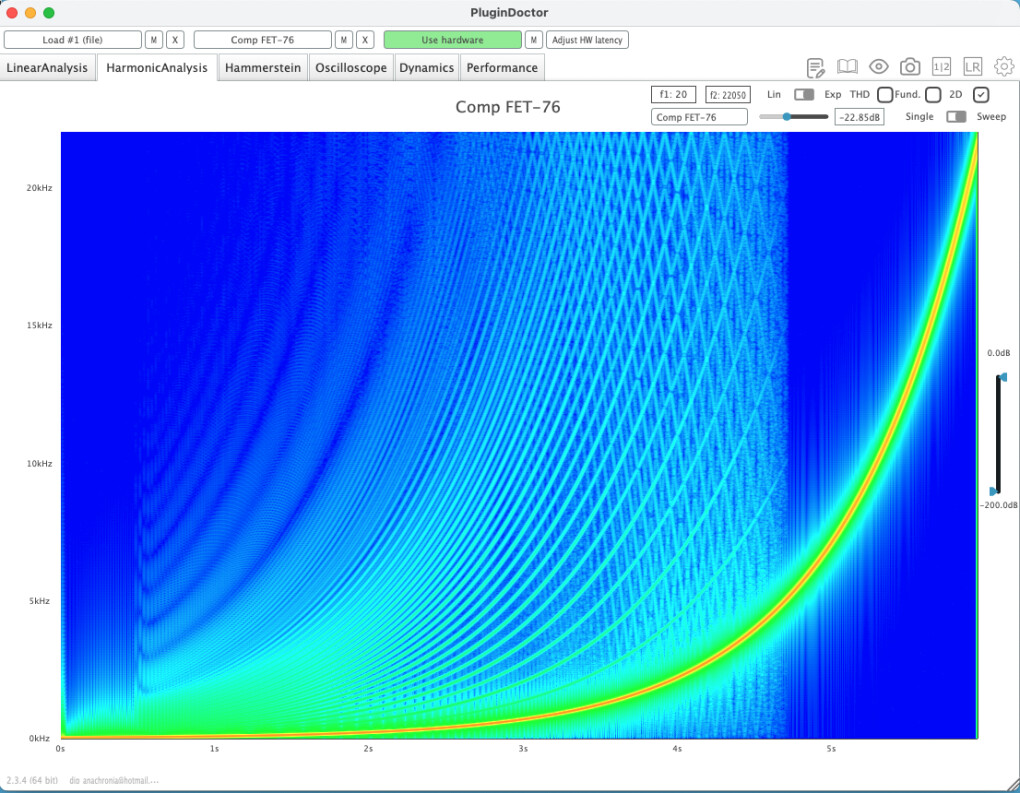Open the Hammerstein tab

tap(263, 68)
